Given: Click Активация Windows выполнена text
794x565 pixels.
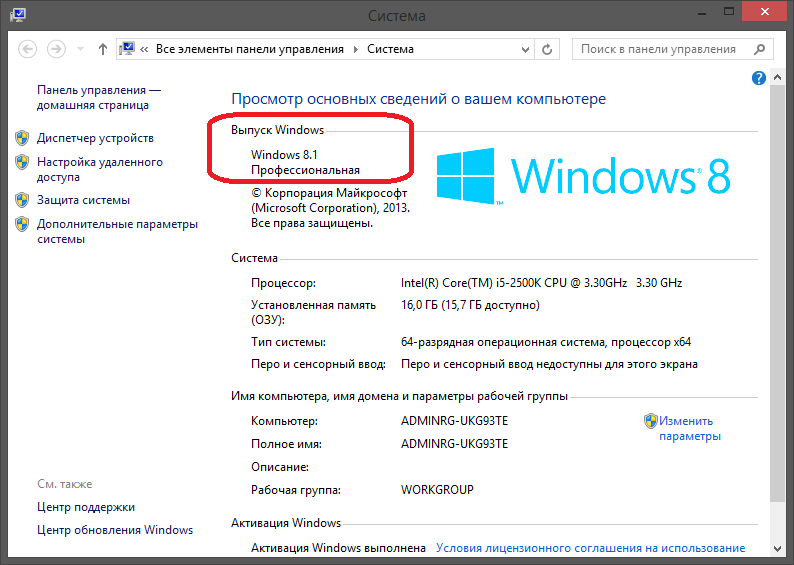Looking at the screenshot, I should (x=338, y=548).
